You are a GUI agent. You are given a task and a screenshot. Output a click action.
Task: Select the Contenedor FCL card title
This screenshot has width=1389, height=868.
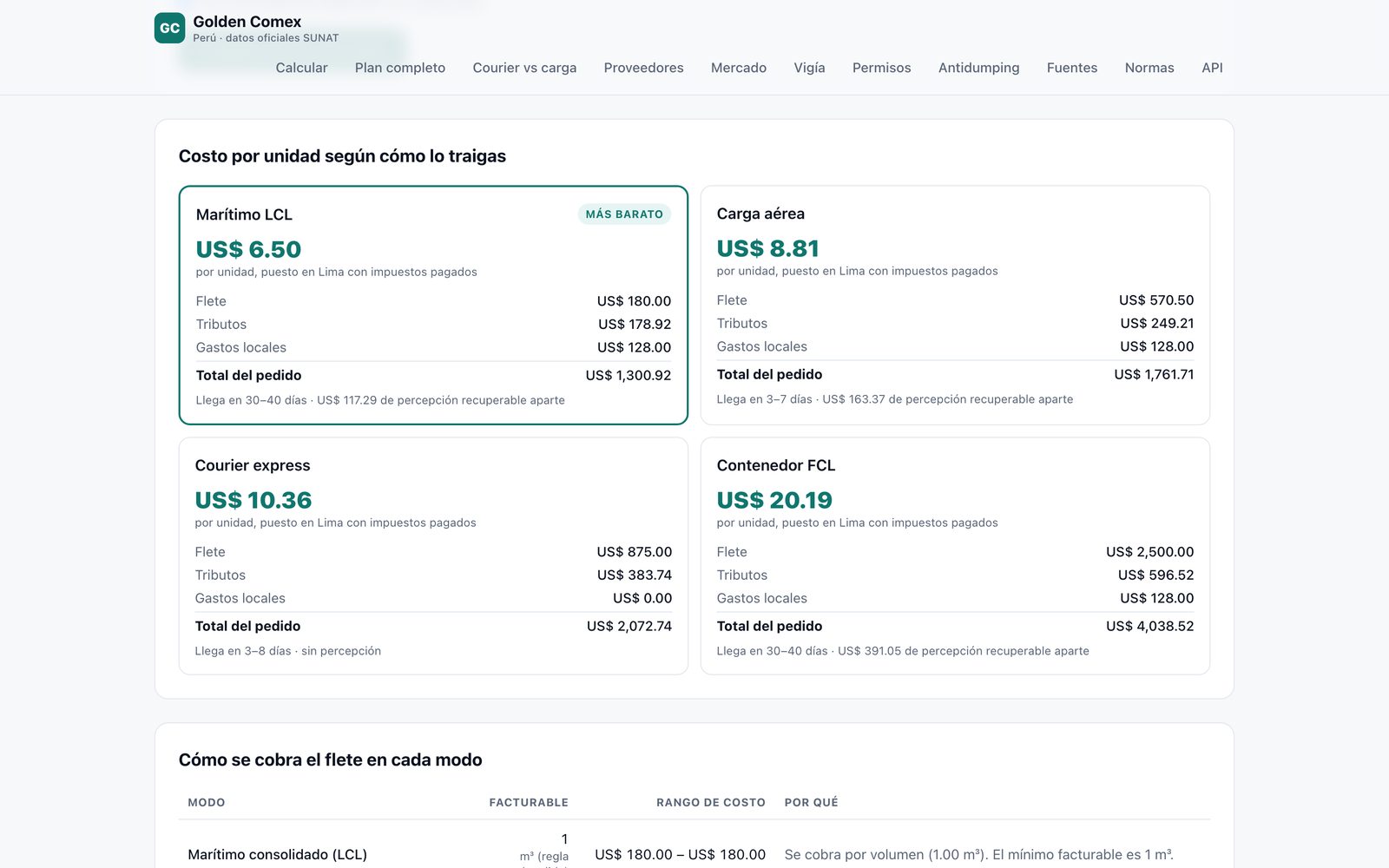tap(775, 465)
